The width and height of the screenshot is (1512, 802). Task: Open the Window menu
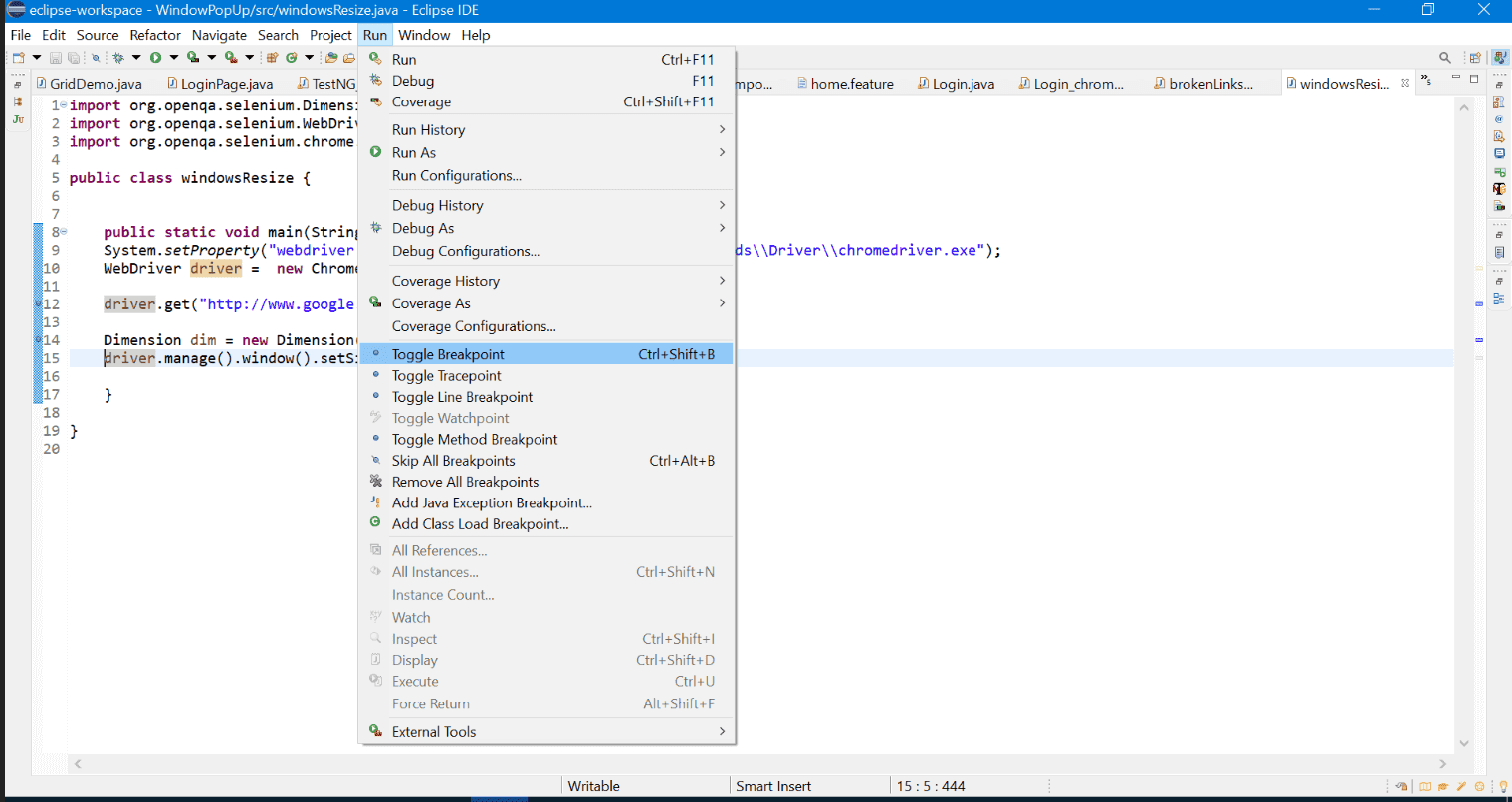coord(424,35)
